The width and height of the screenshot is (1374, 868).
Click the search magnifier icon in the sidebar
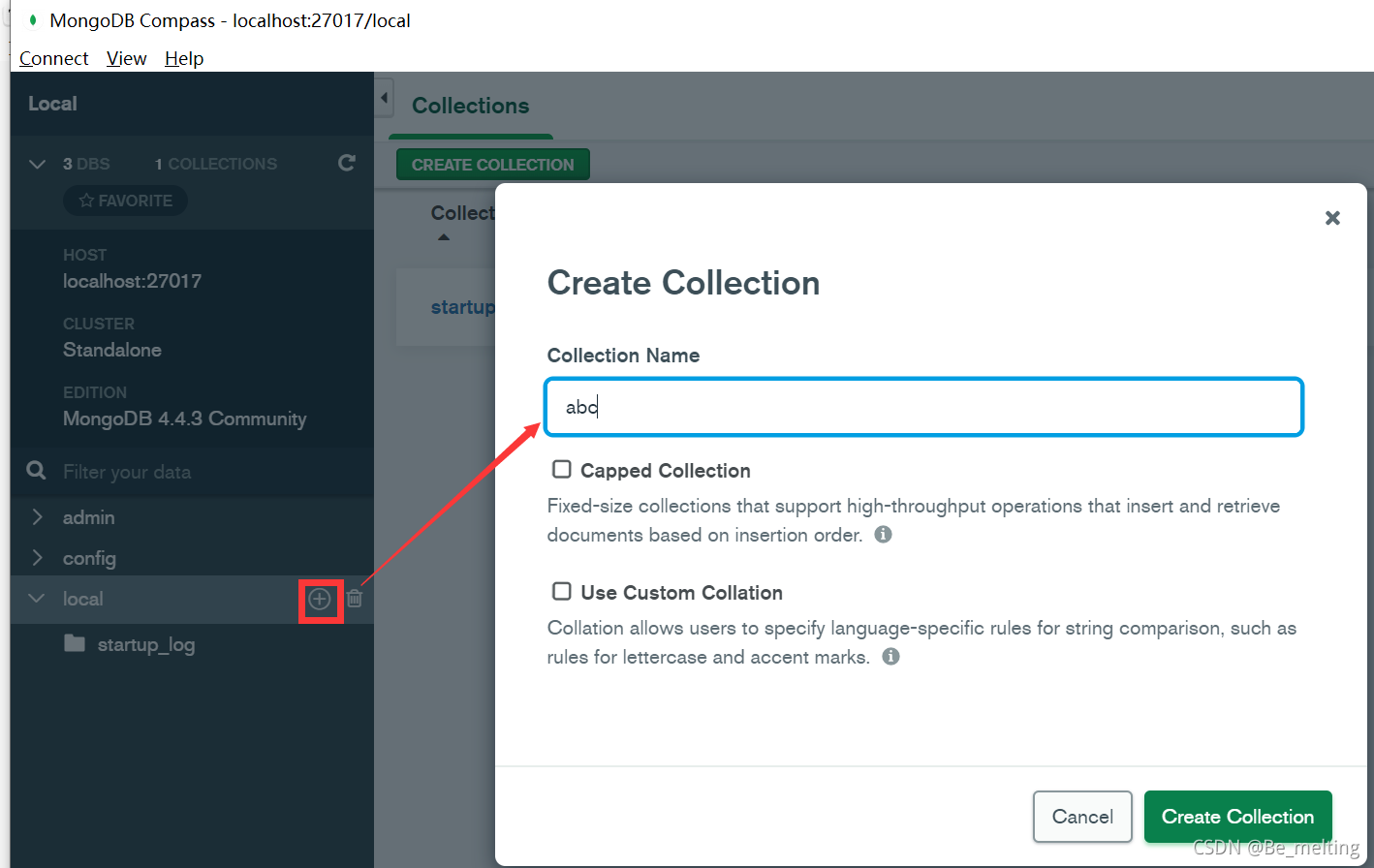coord(37,471)
